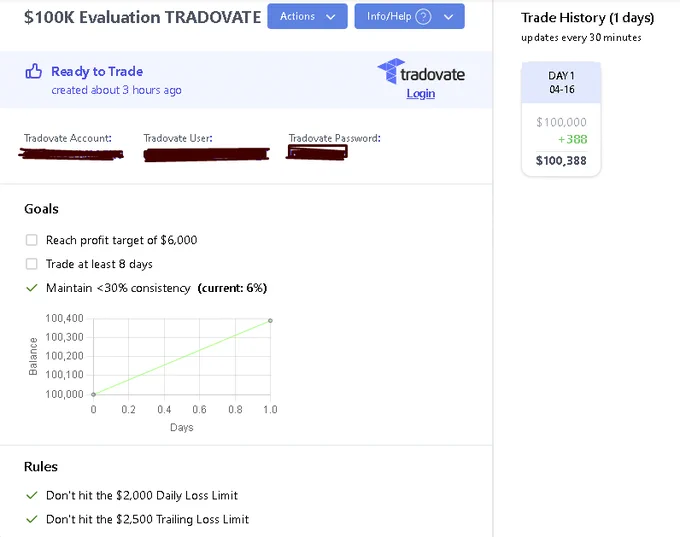The image size is (680, 537).
Task: Click the chart starting point at day 0
Action: point(93,394)
